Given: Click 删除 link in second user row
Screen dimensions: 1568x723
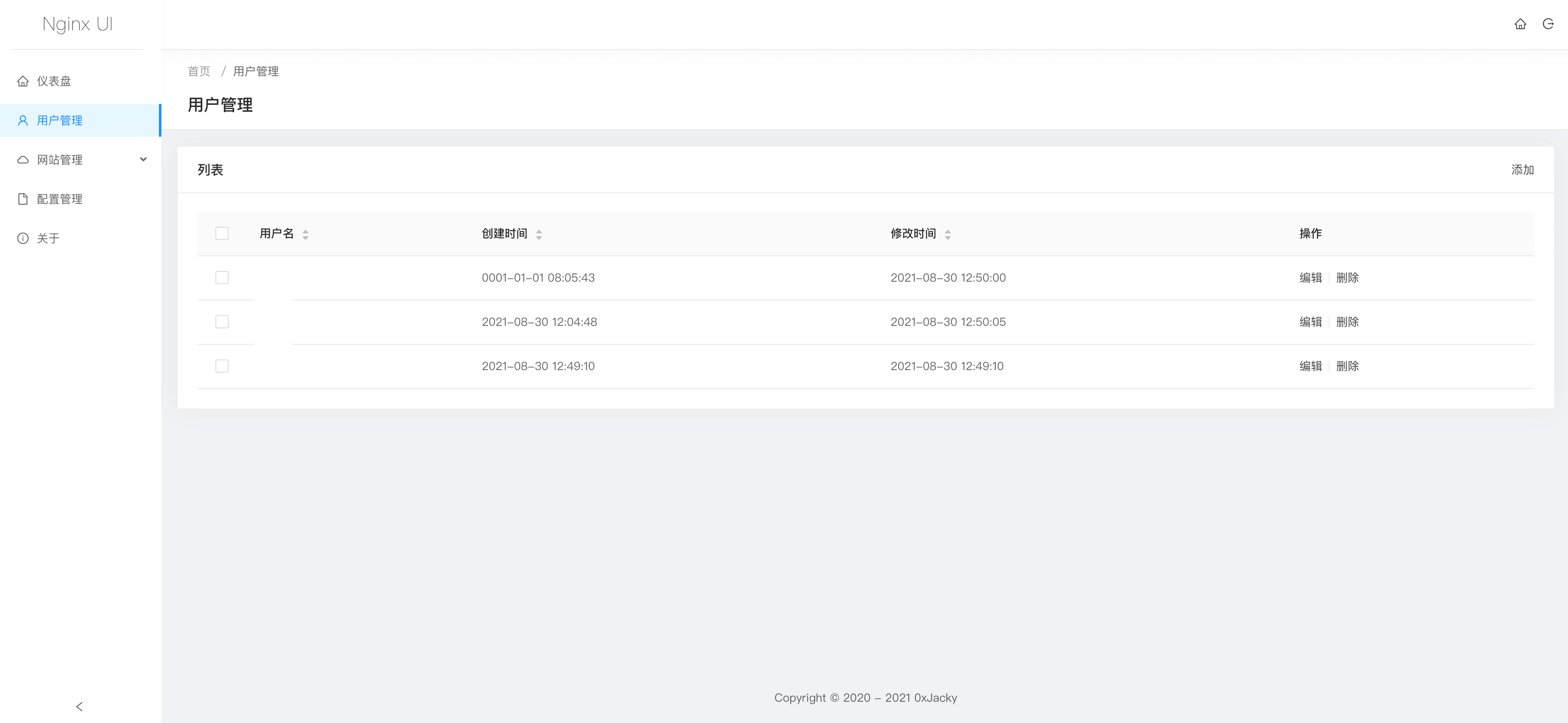Looking at the screenshot, I should [1347, 322].
